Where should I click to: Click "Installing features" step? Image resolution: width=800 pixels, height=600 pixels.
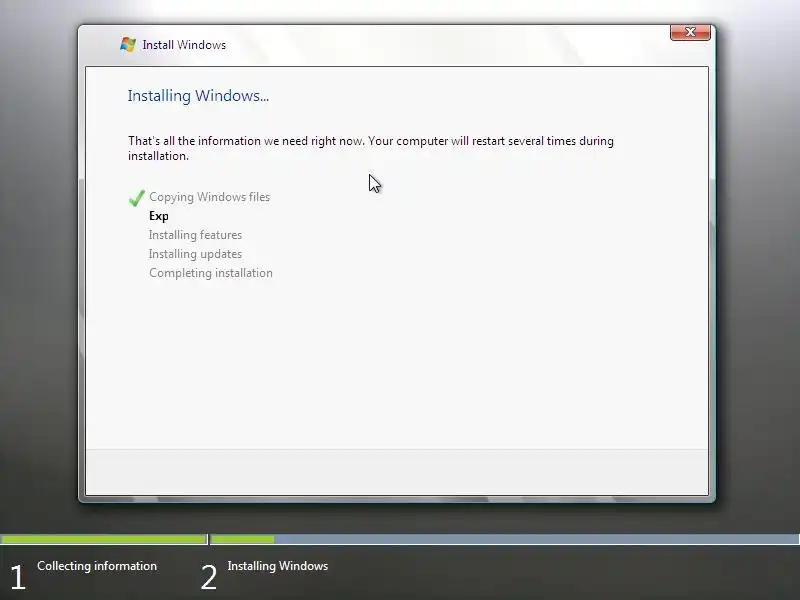(x=195, y=235)
